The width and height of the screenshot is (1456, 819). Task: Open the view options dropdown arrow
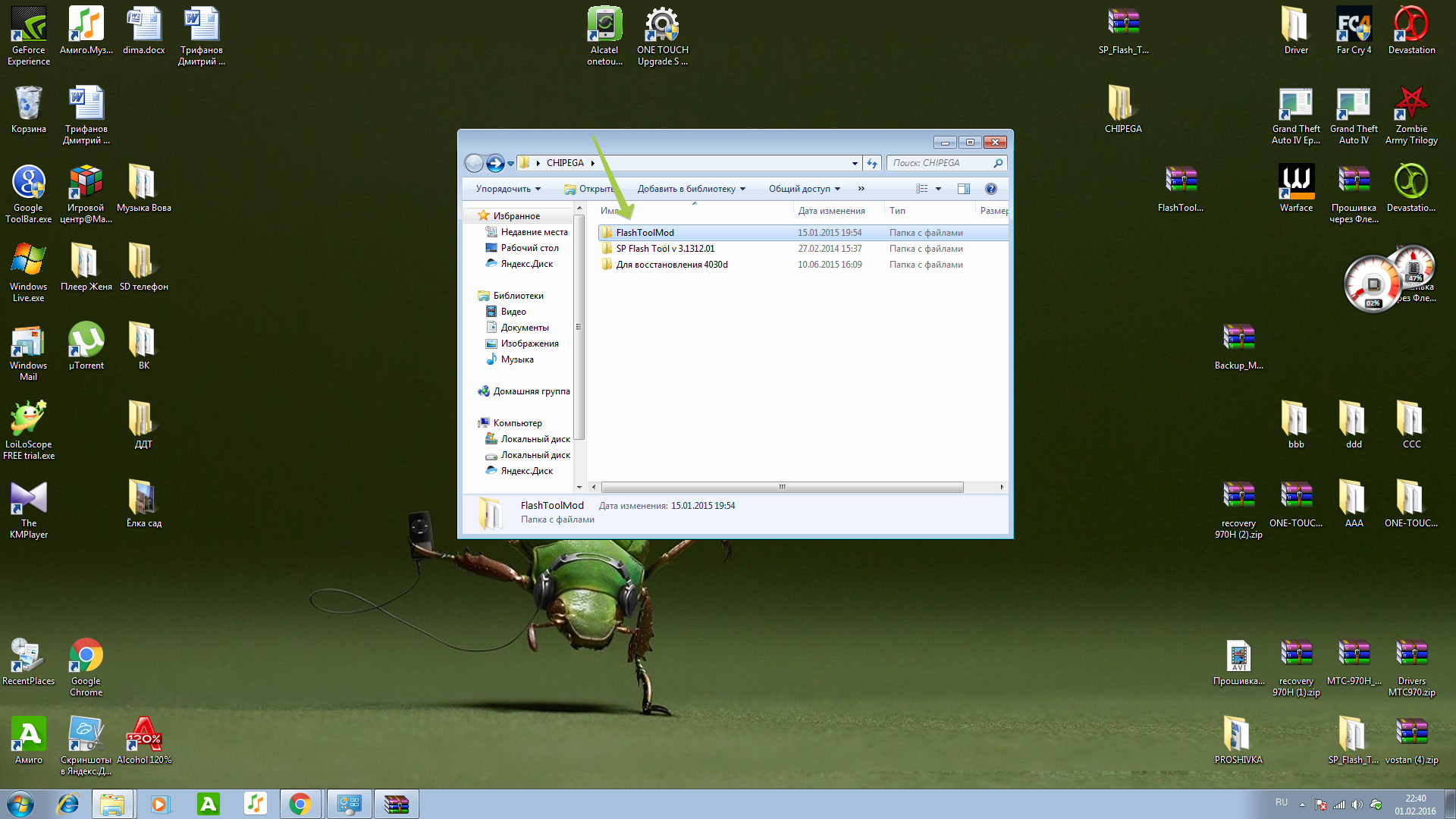[939, 189]
